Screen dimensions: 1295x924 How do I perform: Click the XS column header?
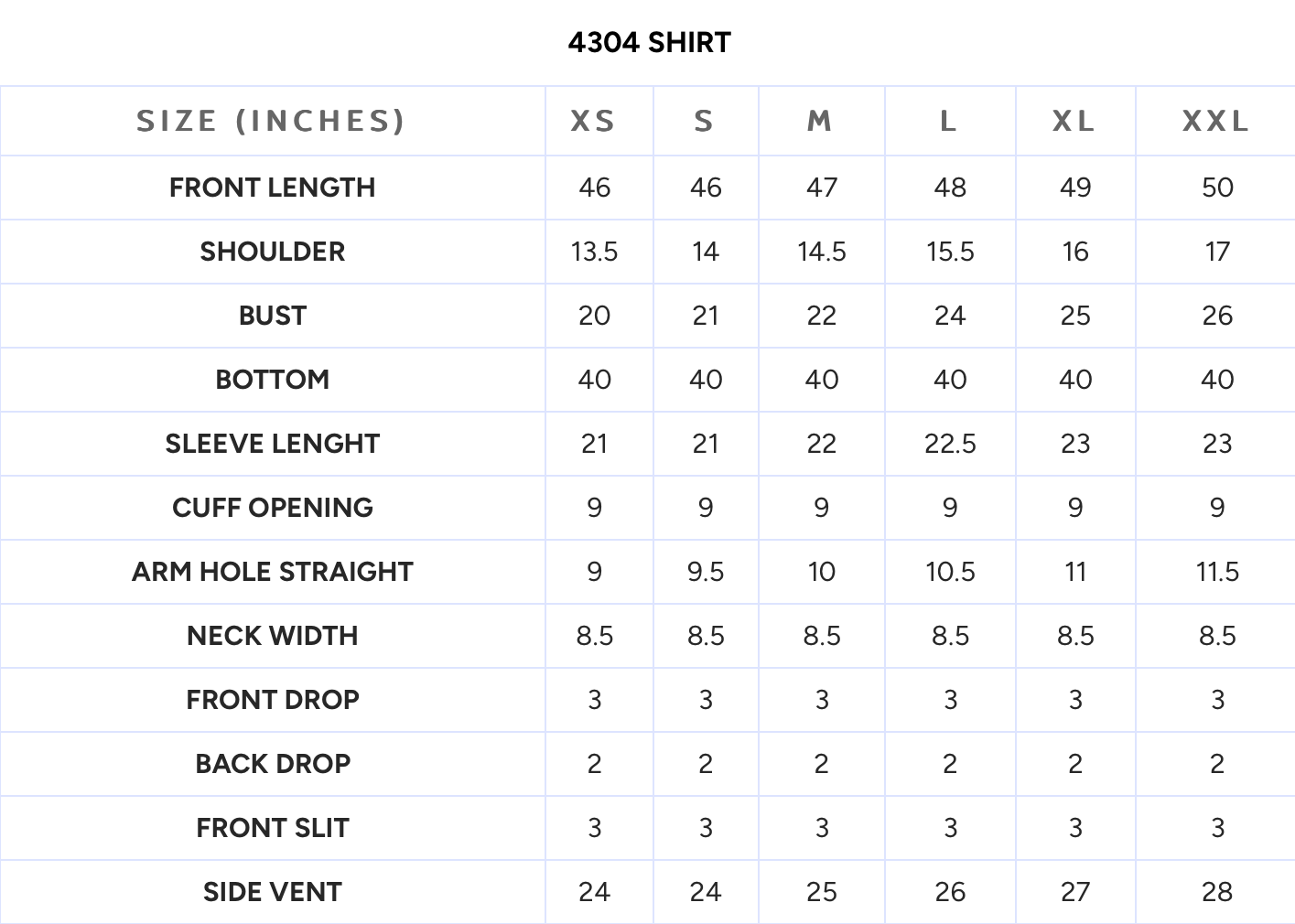tap(593, 121)
